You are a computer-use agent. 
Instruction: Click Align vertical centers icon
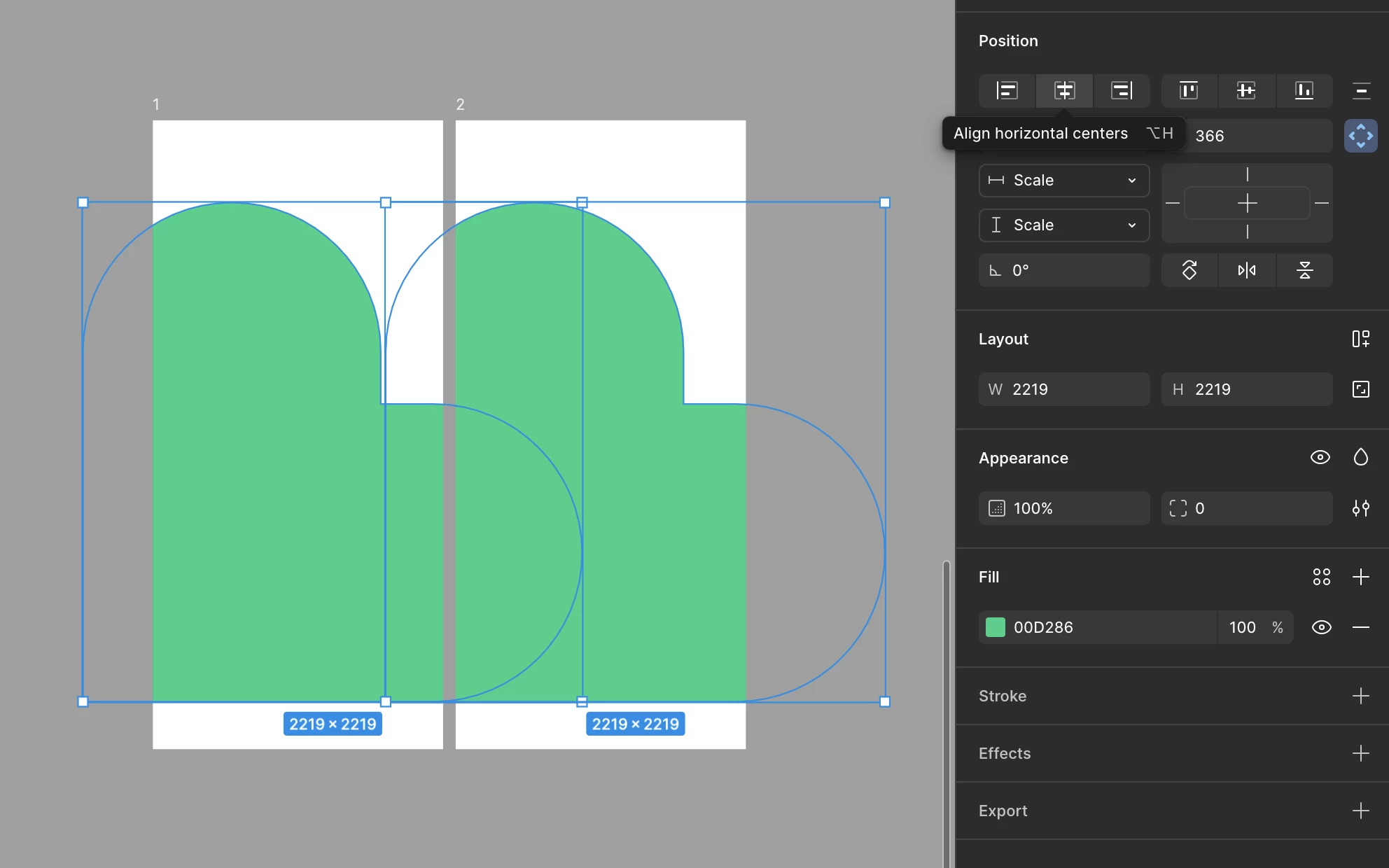click(x=1246, y=90)
